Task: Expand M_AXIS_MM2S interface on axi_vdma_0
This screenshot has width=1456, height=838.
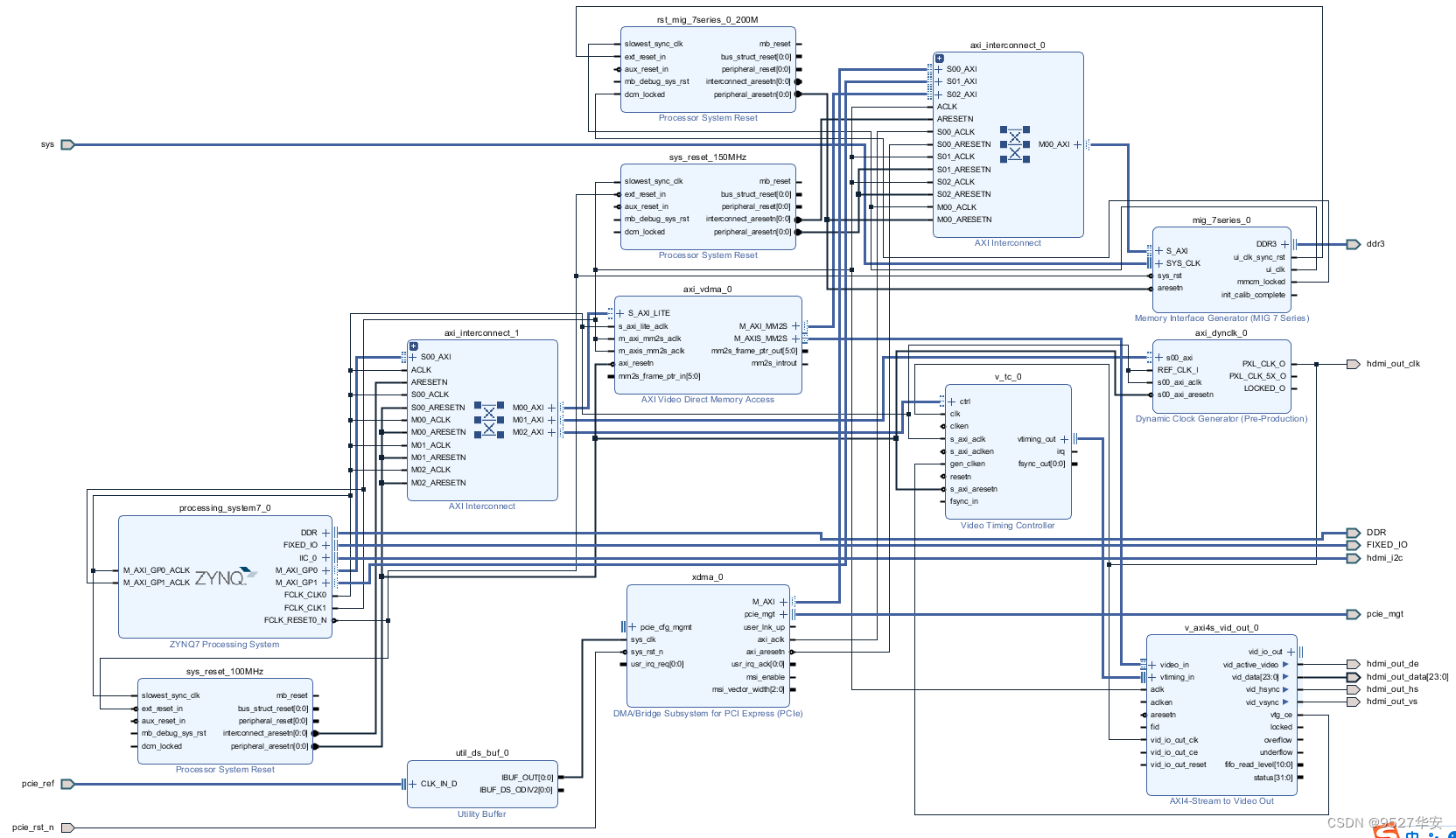Action: coord(795,339)
